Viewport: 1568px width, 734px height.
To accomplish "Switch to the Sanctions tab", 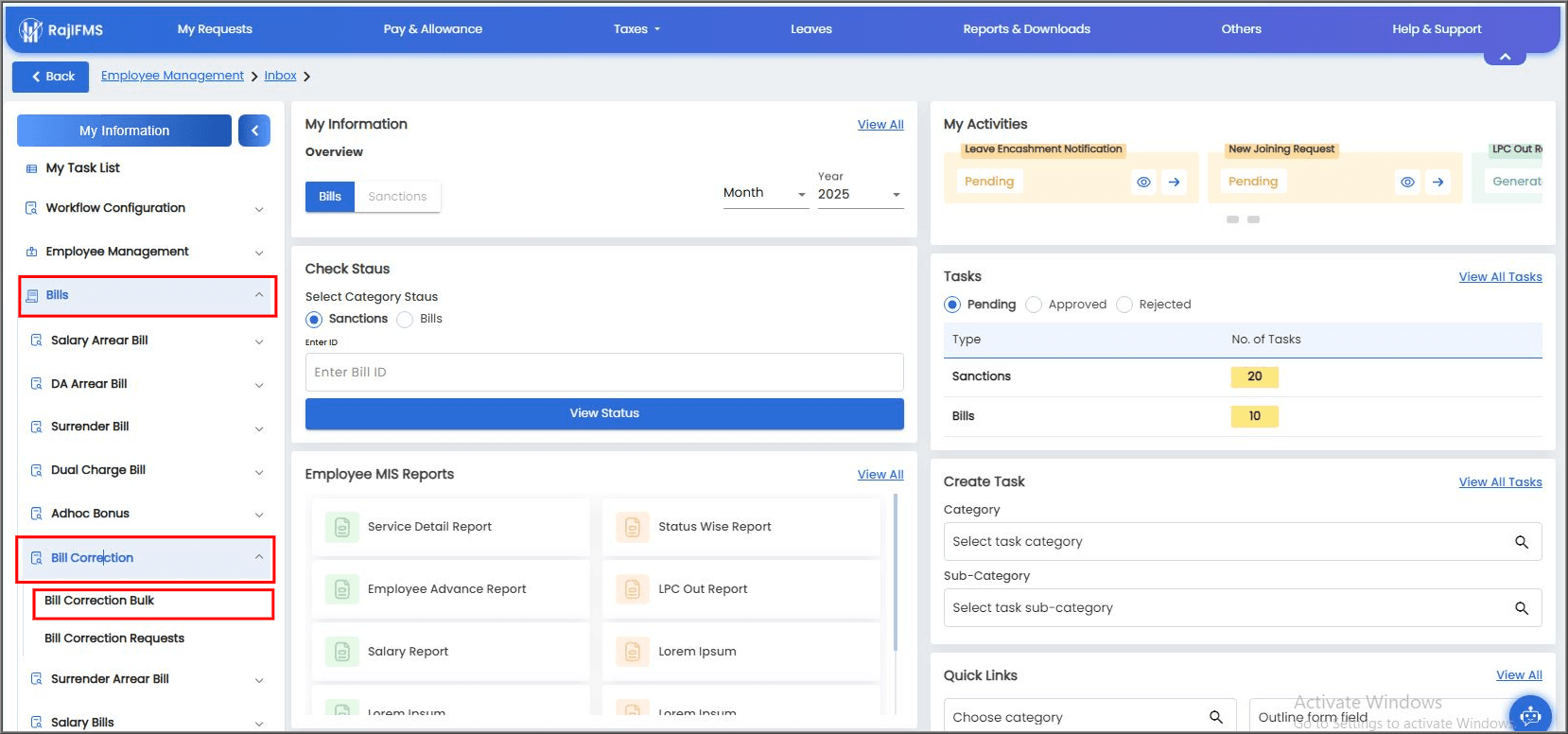I will (x=397, y=197).
